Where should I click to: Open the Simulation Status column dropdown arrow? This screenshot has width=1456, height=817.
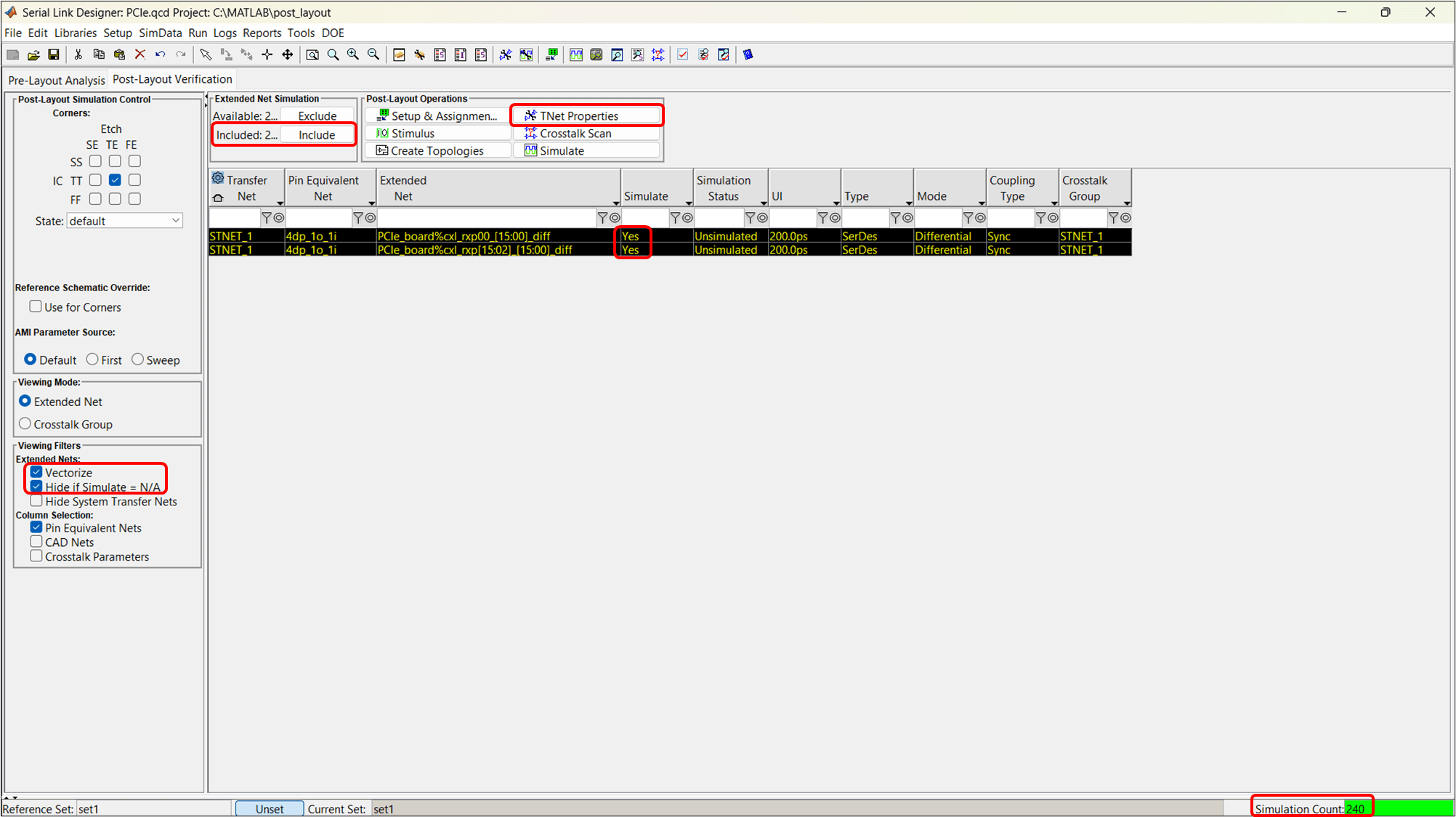(763, 203)
